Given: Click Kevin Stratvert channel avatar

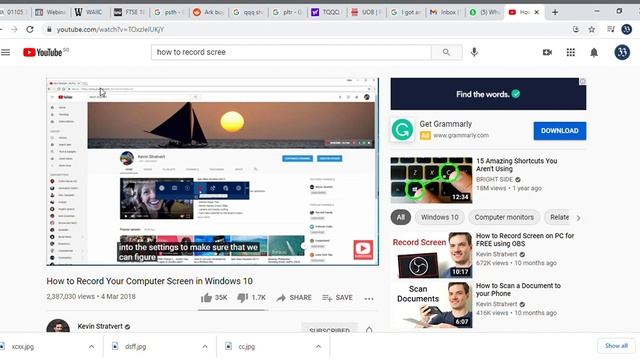Looking at the screenshot, I should [58, 326].
